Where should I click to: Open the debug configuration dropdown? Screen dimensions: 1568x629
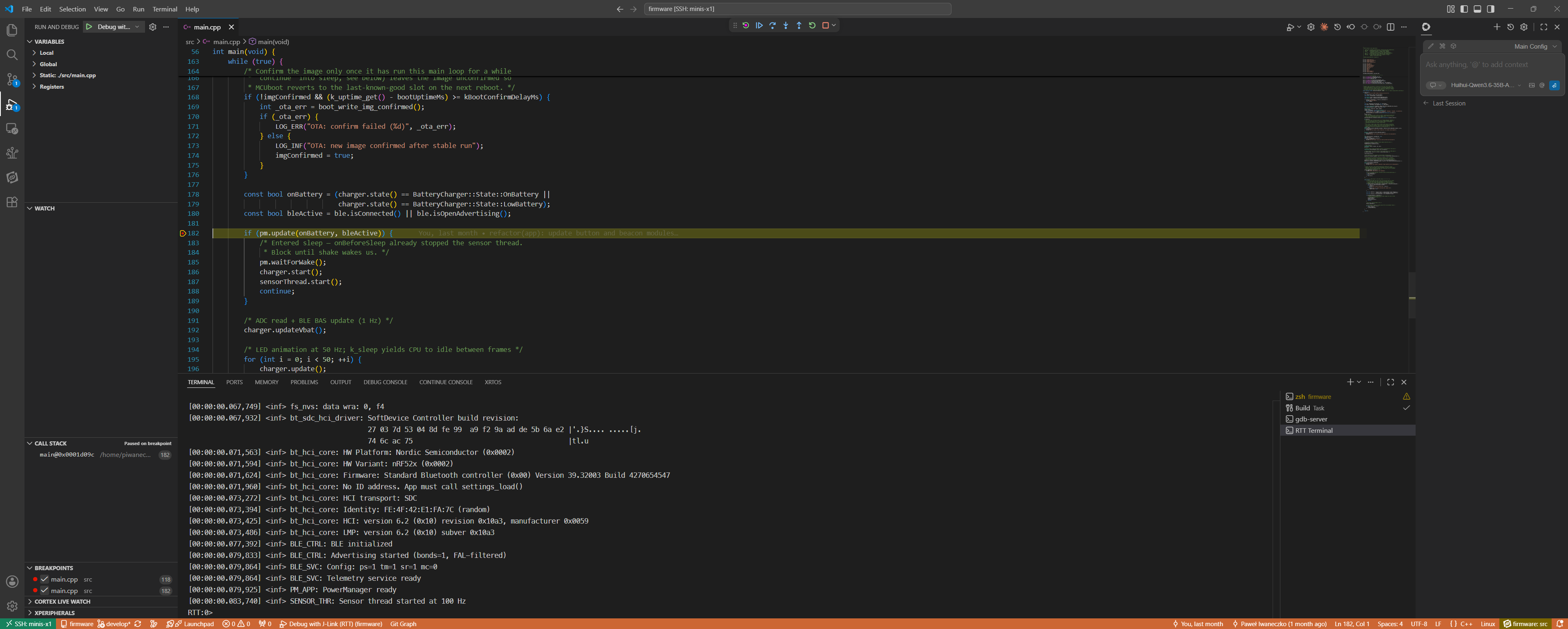118,27
